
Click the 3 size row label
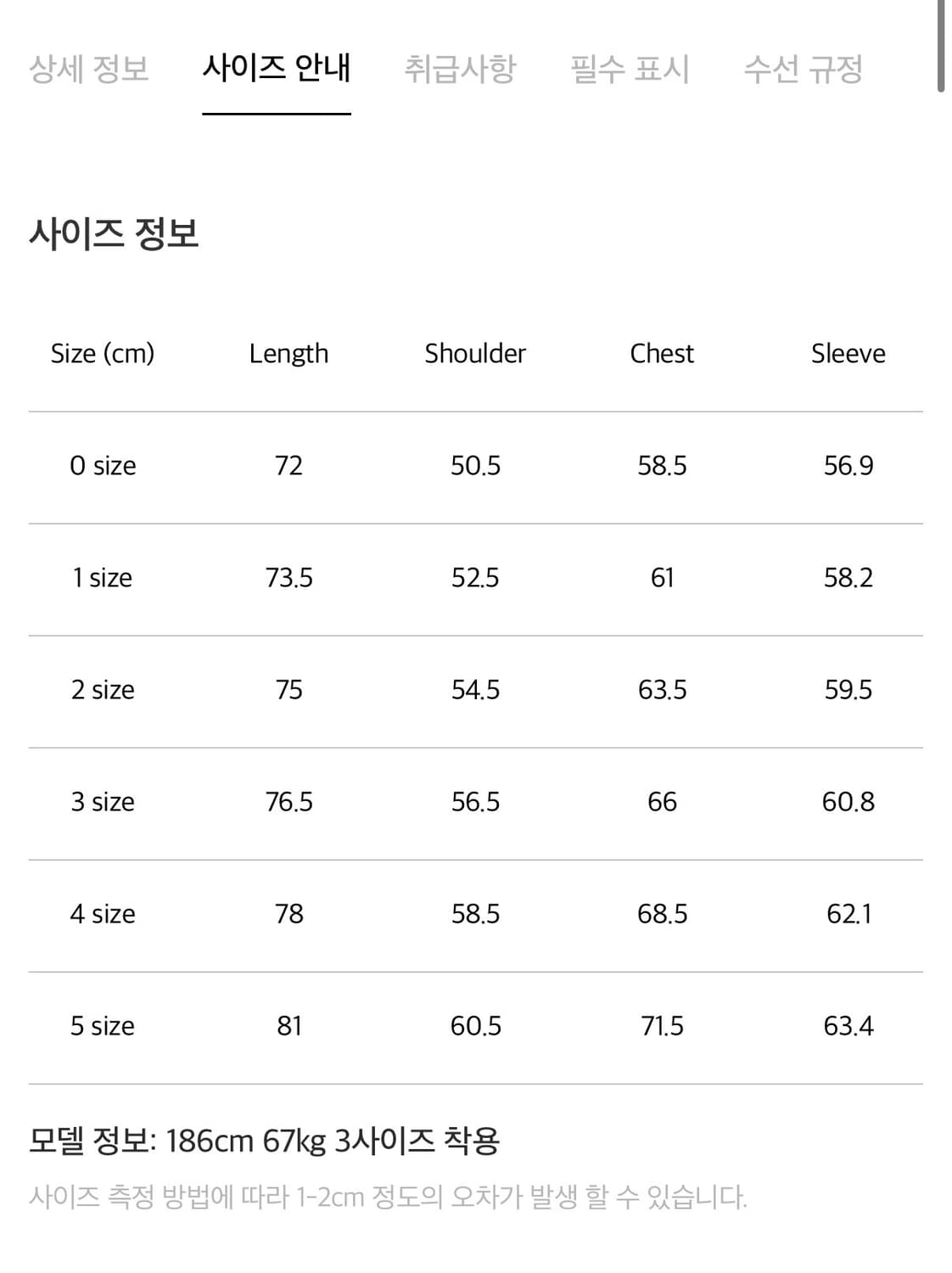pos(102,801)
